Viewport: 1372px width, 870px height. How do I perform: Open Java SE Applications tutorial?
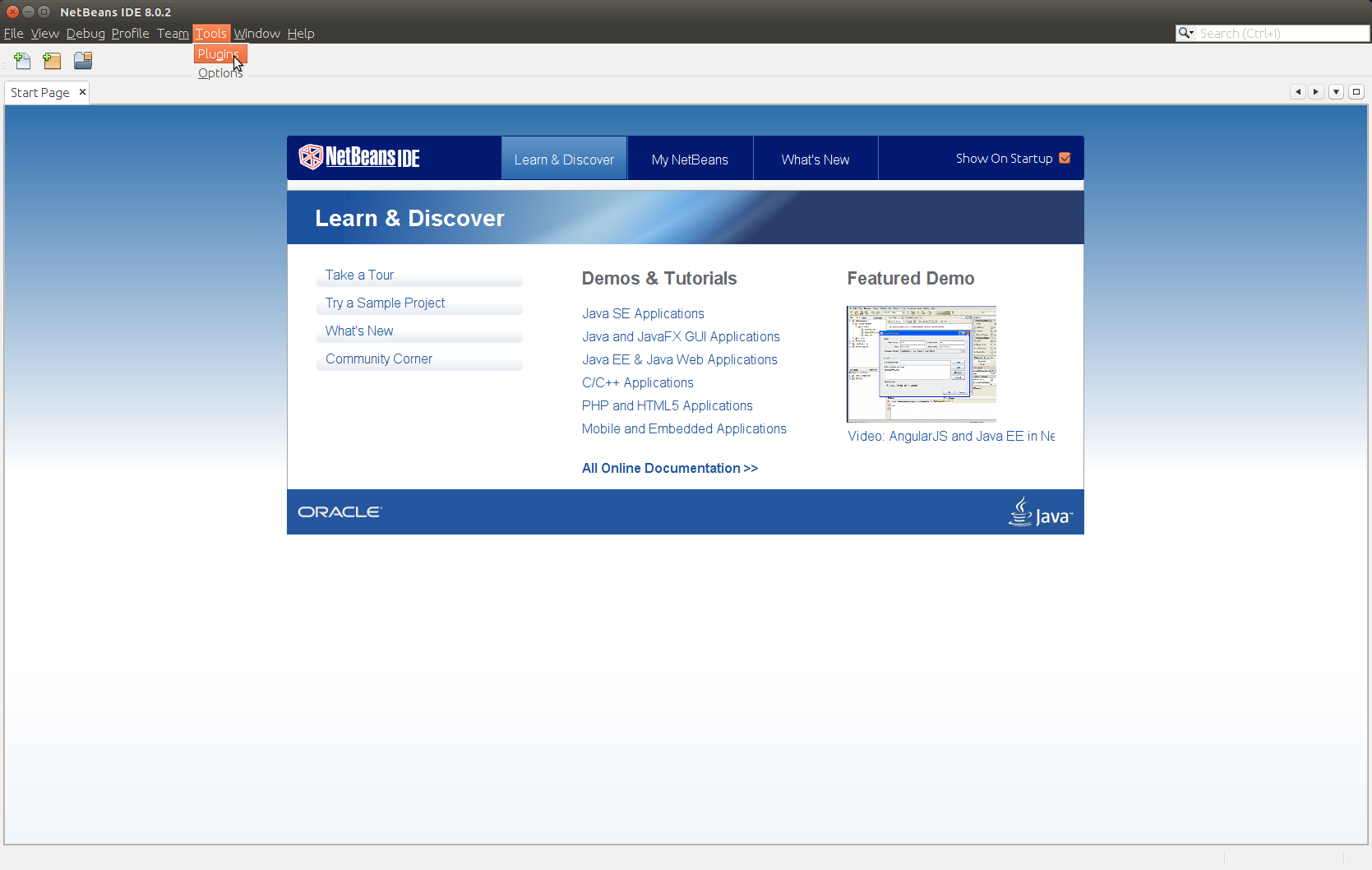tap(643, 313)
